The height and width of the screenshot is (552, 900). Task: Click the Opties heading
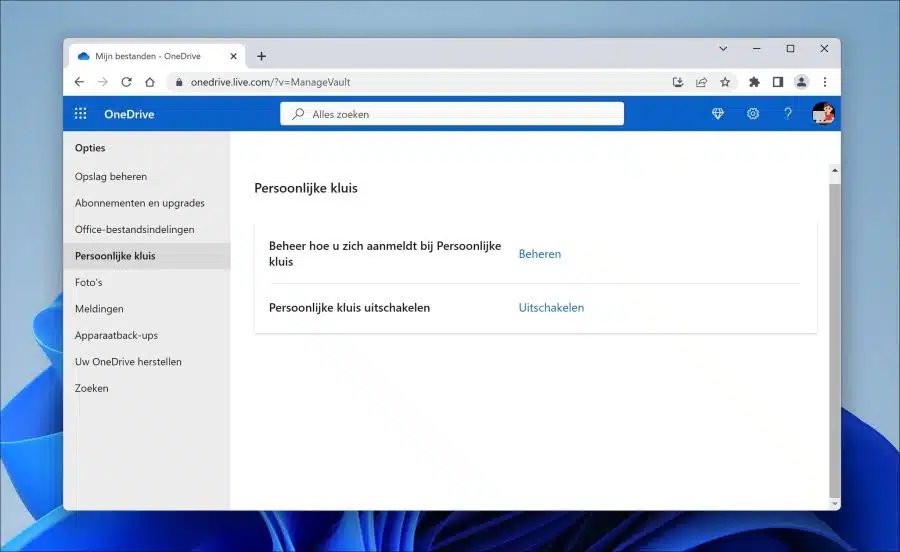click(90, 147)
